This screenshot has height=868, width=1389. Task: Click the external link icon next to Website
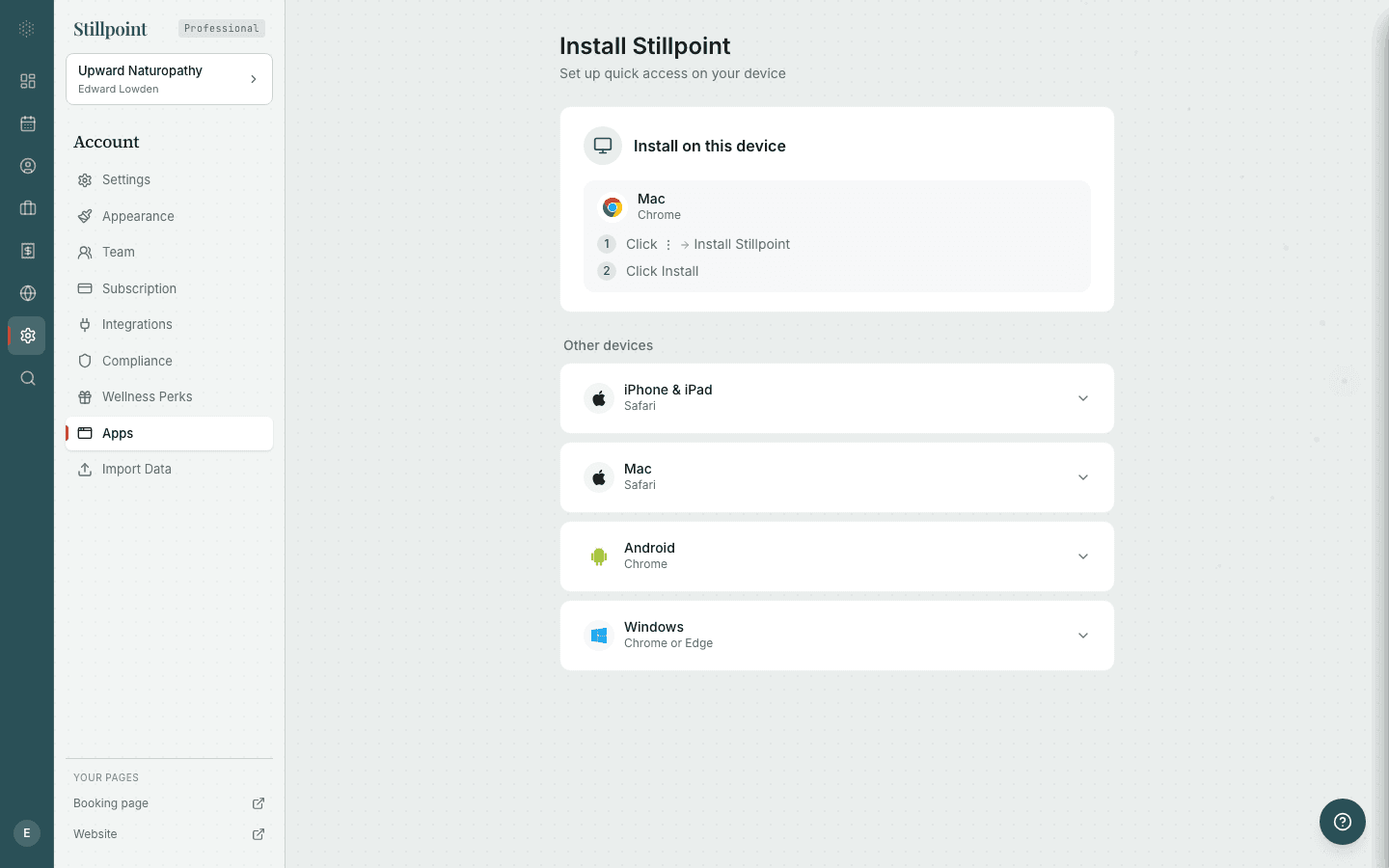(x=259, y=834)
